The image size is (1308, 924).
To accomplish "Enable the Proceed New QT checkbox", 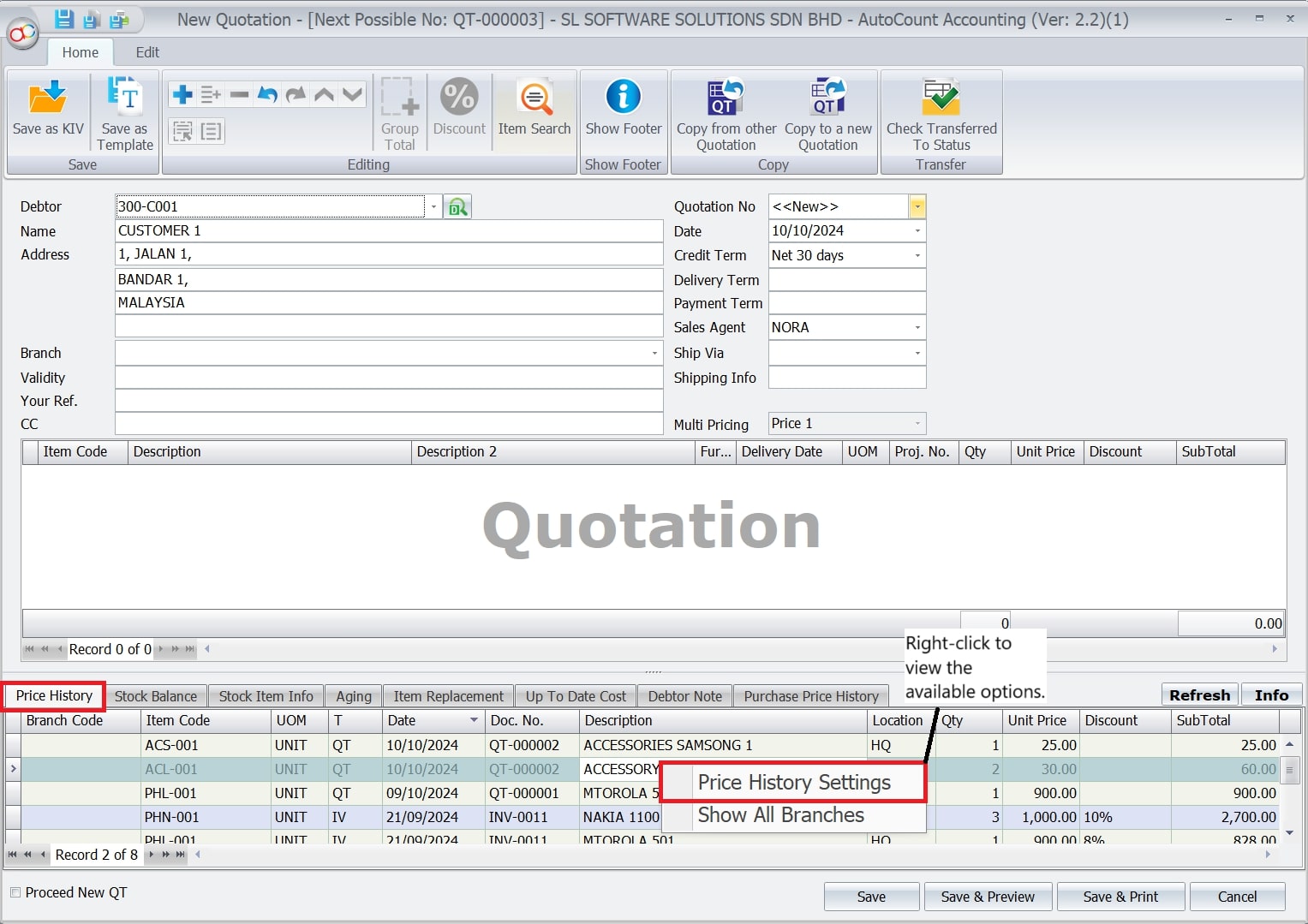I will (x=15, y=892).
